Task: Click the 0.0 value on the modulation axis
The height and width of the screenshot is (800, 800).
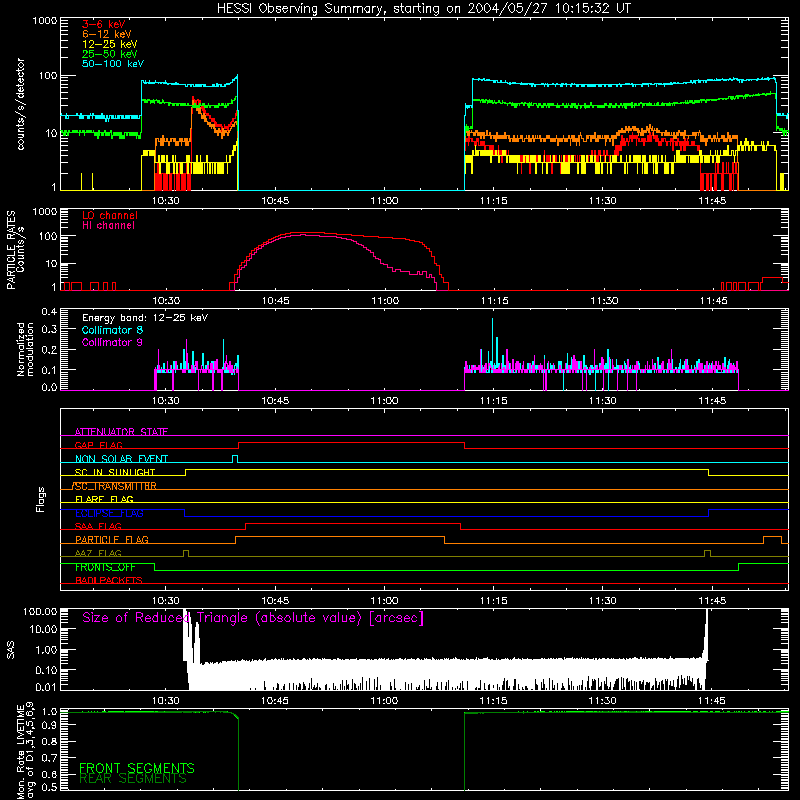Action: (49, 387)
